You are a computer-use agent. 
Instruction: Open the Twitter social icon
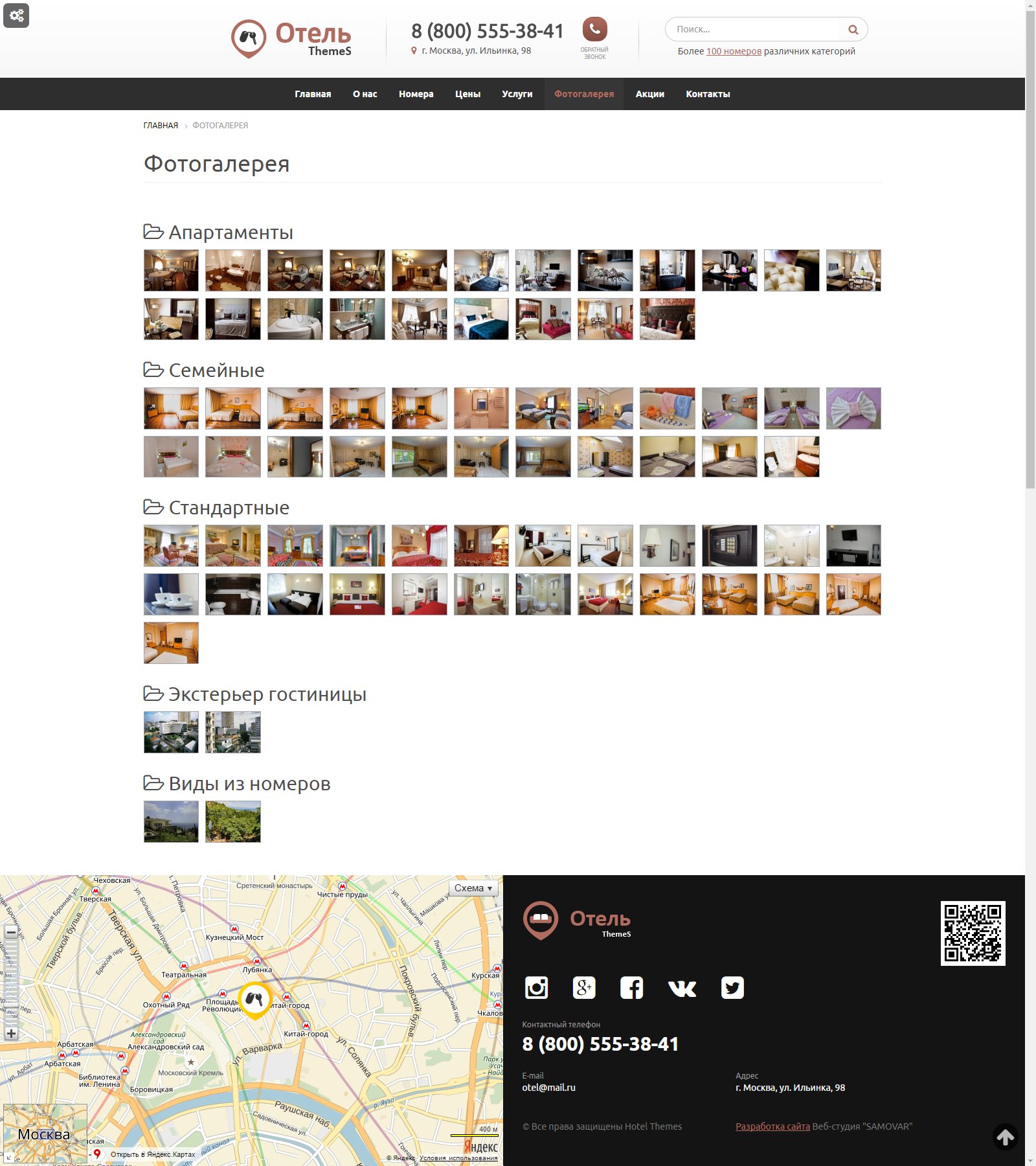pyautogui.click(x=732, y=988)
